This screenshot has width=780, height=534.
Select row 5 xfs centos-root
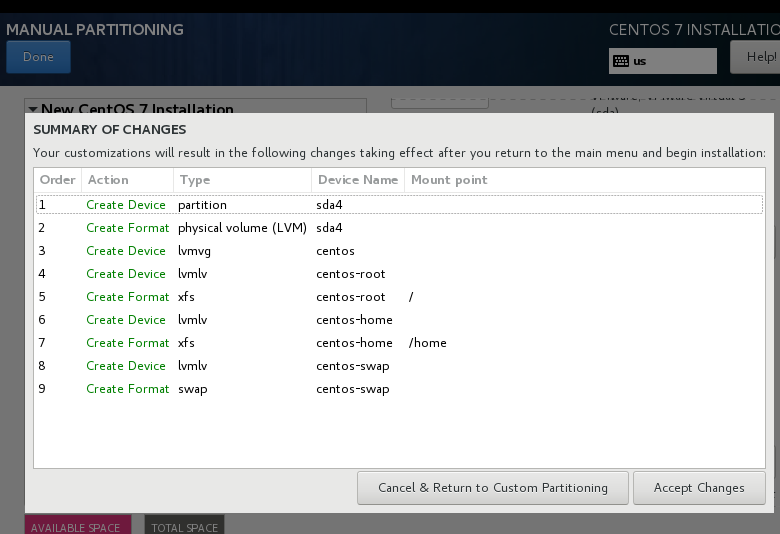tap(399, 297)
